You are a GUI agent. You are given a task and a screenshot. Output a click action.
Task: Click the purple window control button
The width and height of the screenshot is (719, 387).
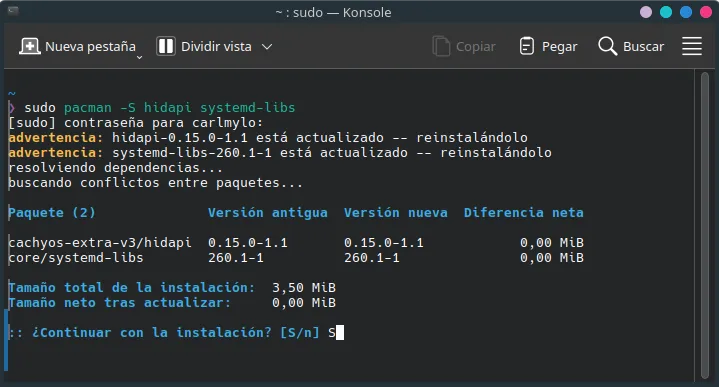[x=646, y=12]
